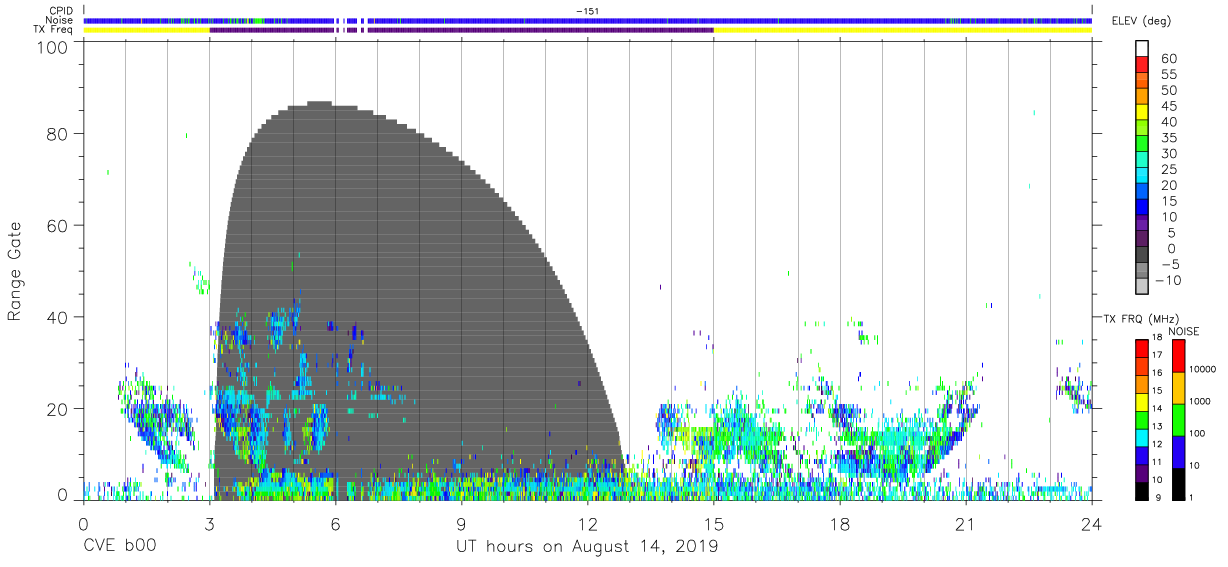Click the x-axis tick label '9'
The width and height of the screenshot is (1228, 567).
coord(461,523)
